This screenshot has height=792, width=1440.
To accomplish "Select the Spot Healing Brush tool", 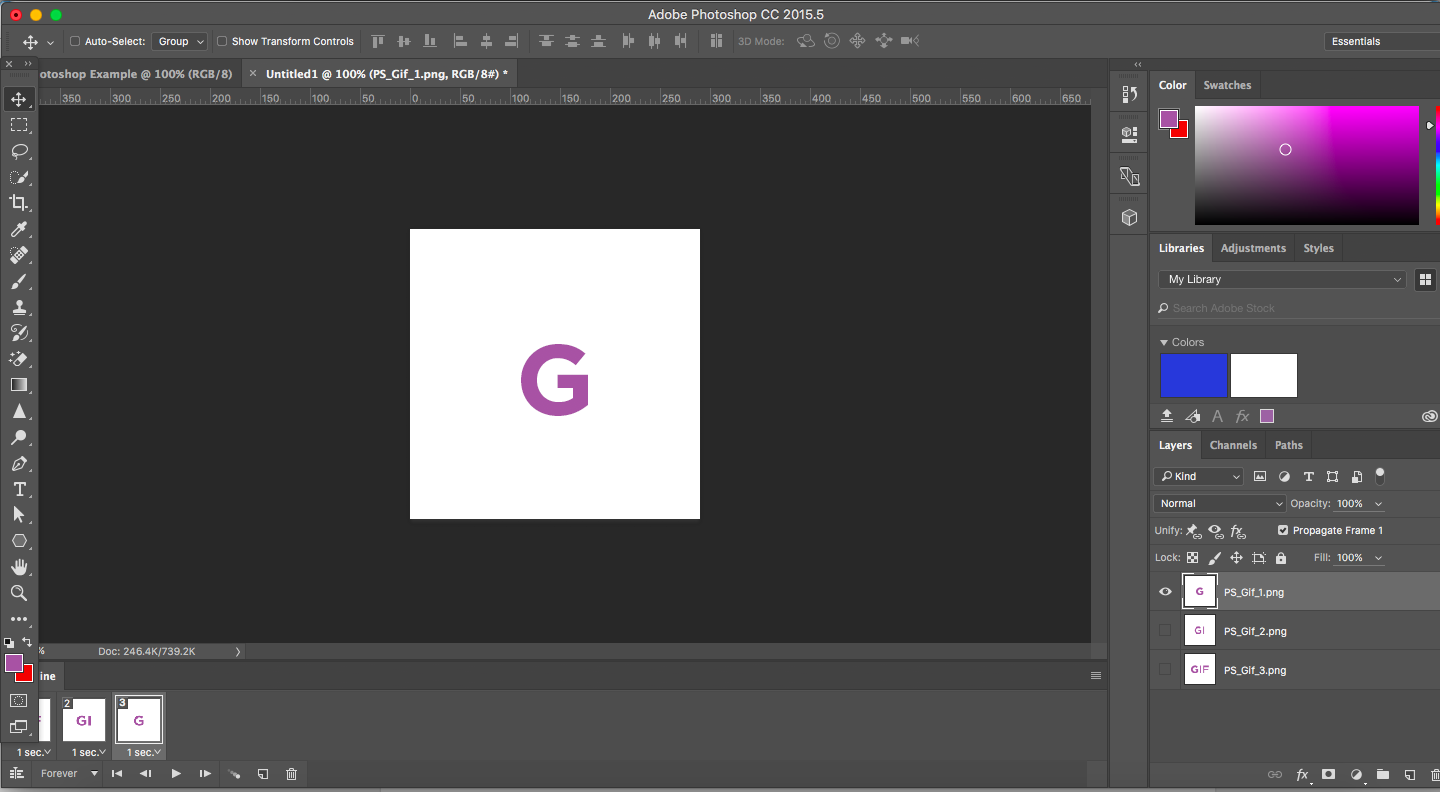I will click(19, 256).
